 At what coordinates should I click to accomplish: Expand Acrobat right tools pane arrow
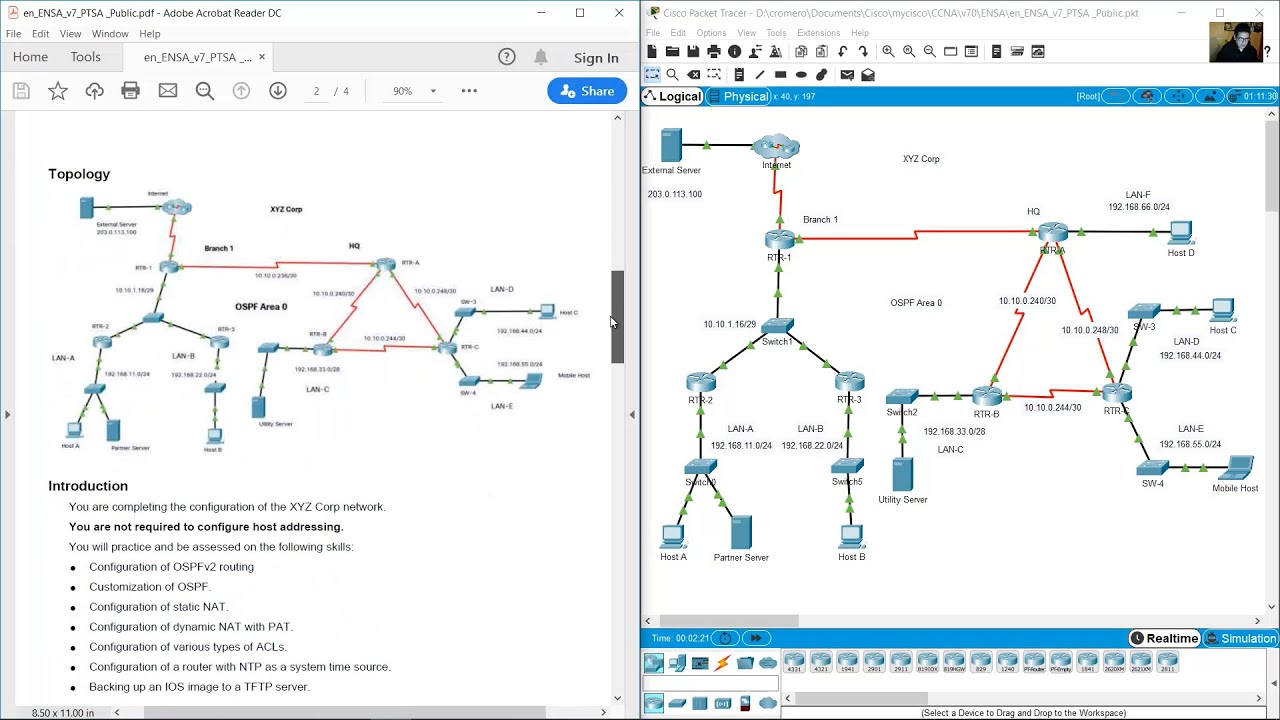point(632,414)
